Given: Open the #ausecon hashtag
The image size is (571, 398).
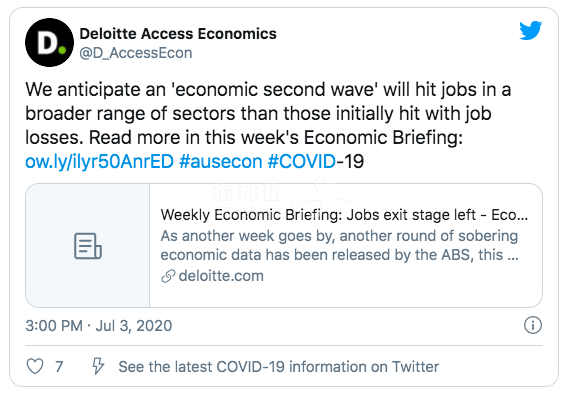Looking at the screenshot, I should coord(221,161).
